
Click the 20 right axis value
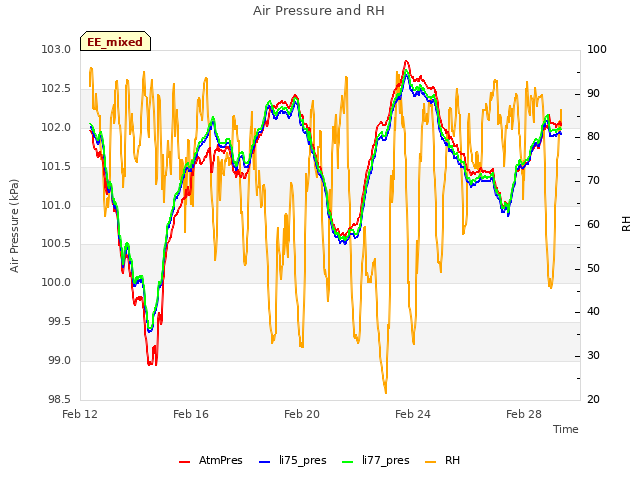(593, 399)
